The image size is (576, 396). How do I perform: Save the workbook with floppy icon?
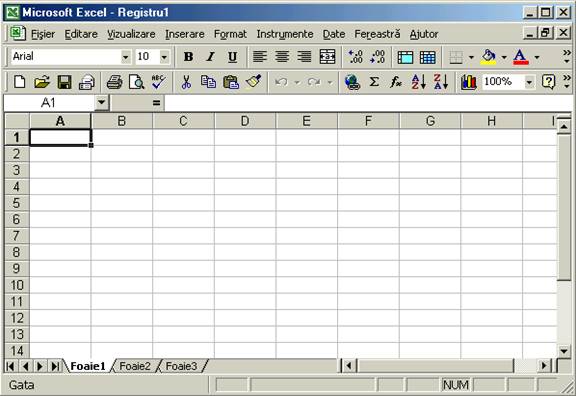pos(64,82)
